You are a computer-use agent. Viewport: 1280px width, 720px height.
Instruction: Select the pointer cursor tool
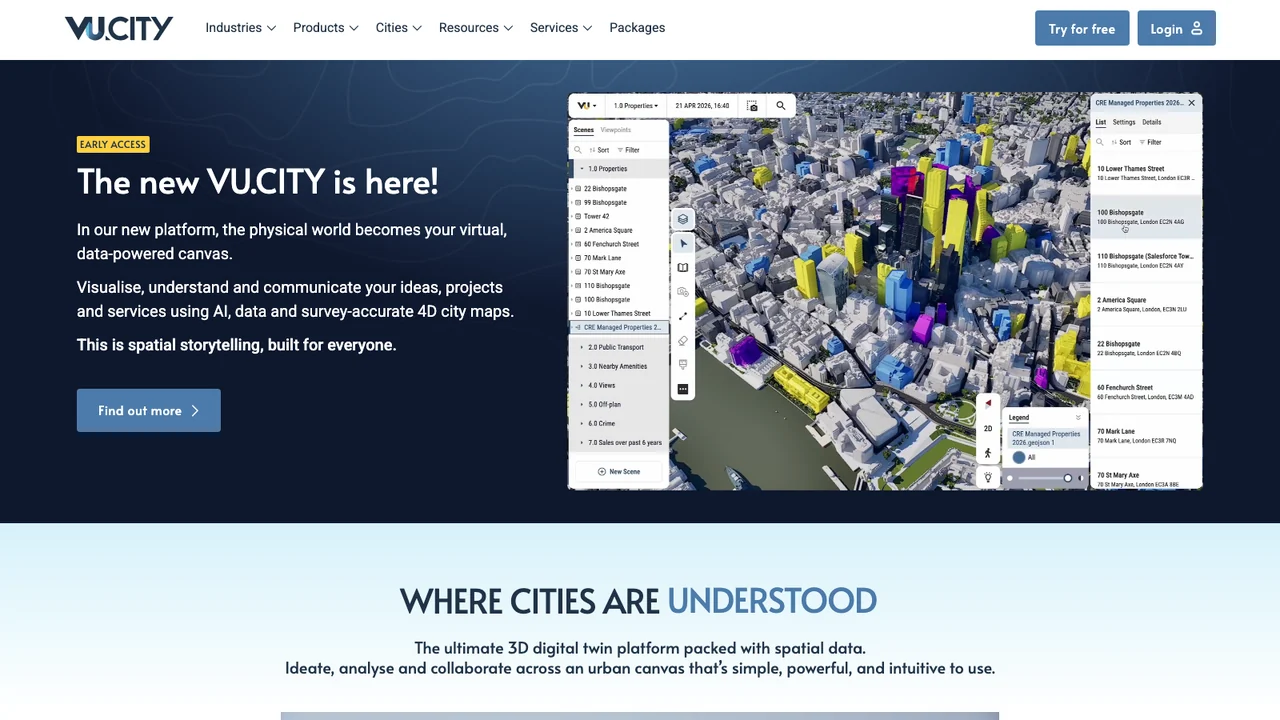[683, 243]
